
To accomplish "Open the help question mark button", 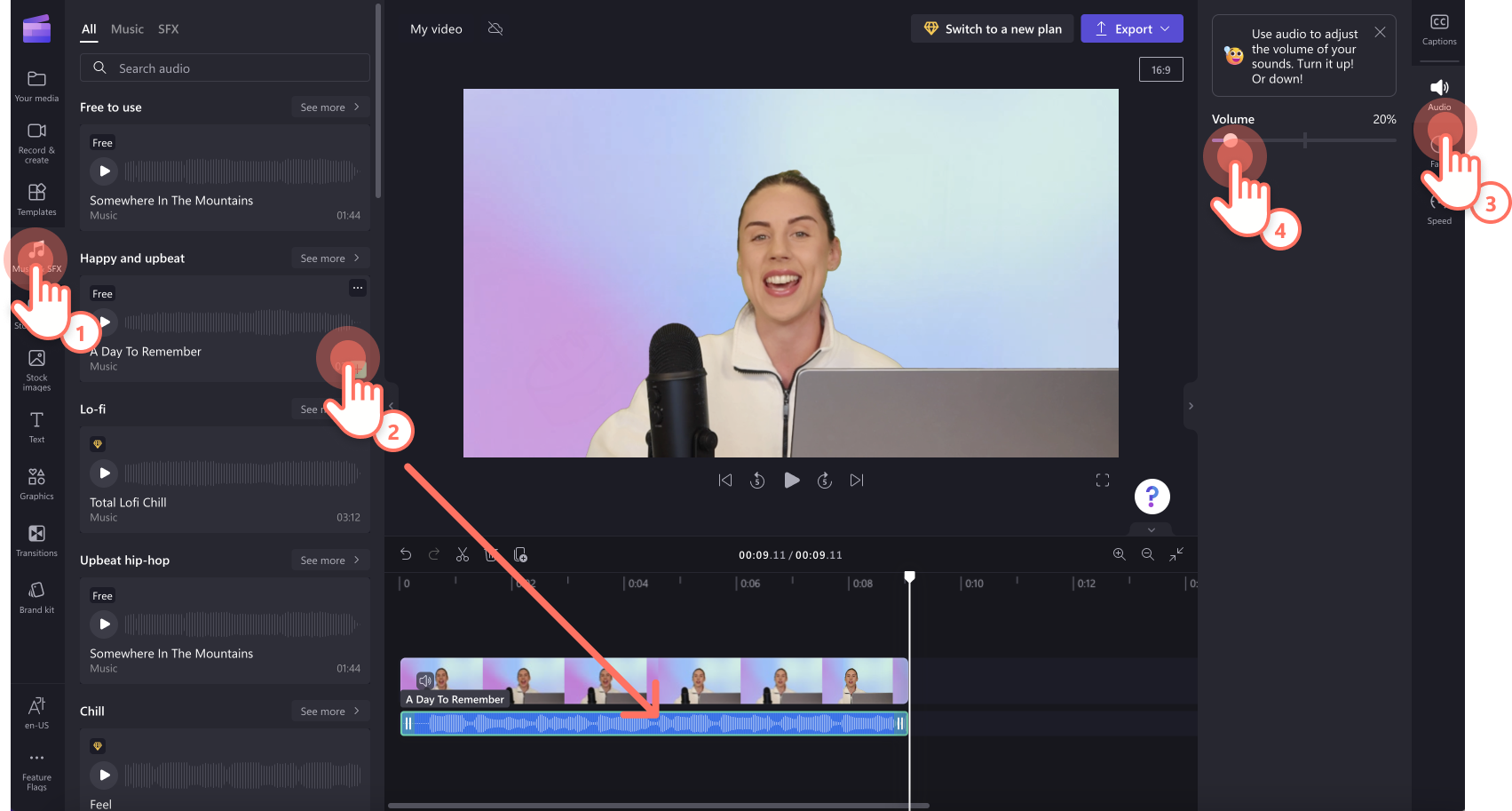I will point(1152,497).
